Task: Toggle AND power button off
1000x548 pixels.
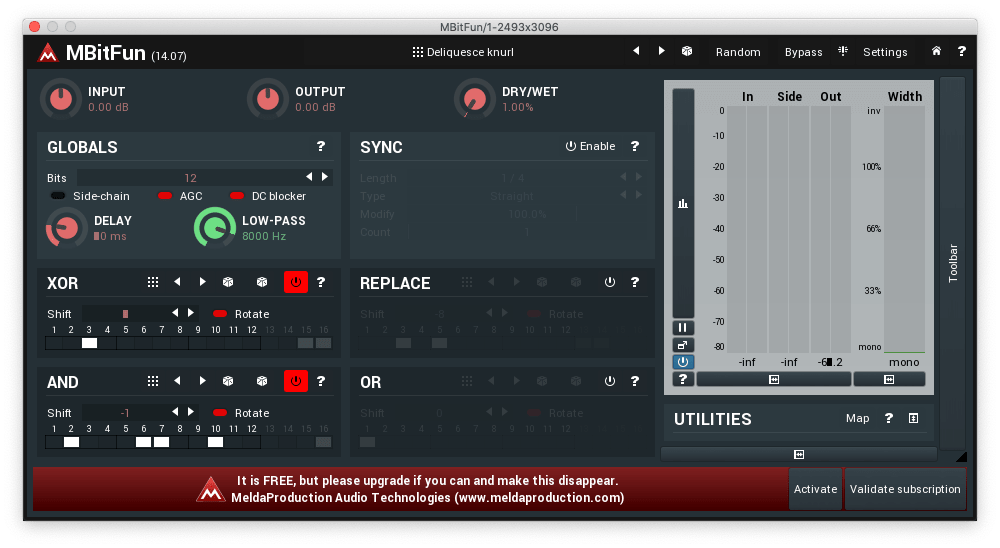Action: 296,381
